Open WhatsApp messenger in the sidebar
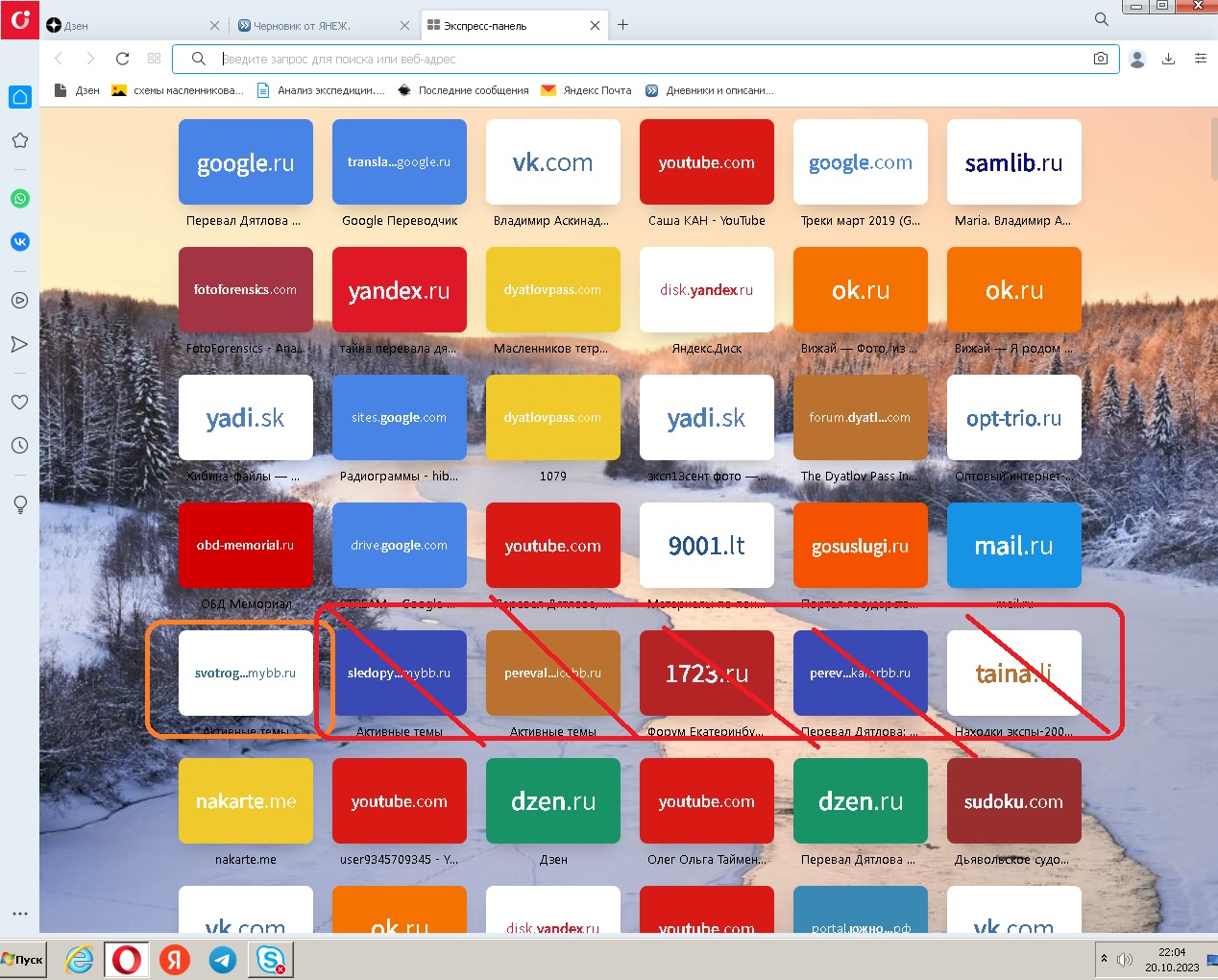 click(x=19, y=199)
